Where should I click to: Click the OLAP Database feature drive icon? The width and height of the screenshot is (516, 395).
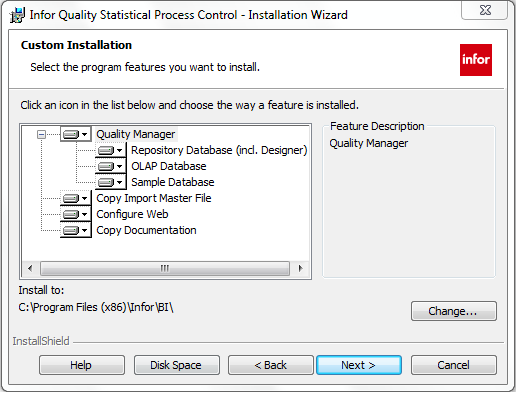pos(111,166)
